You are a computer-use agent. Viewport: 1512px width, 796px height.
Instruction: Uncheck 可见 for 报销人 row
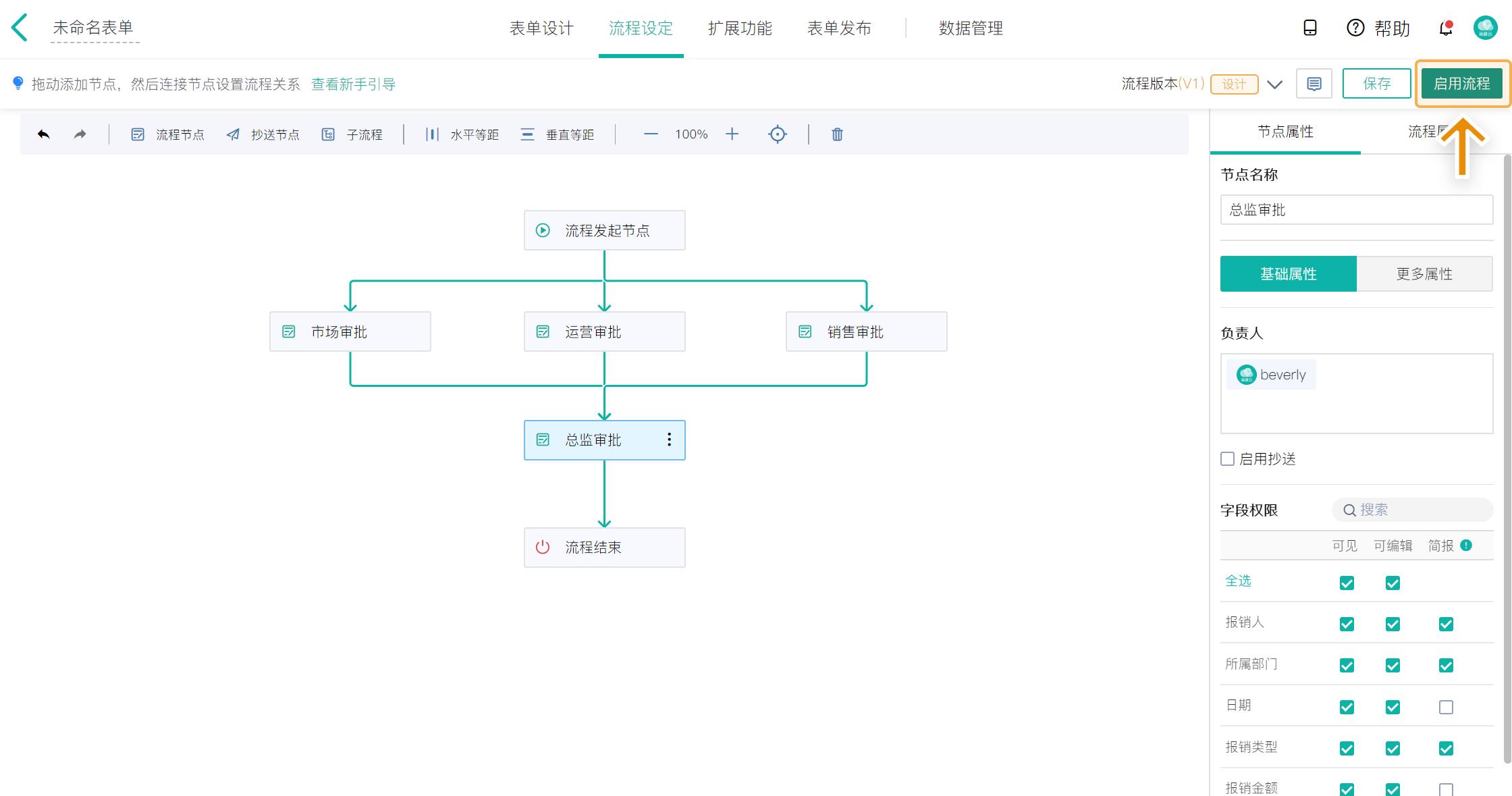tap(1346, 623)
